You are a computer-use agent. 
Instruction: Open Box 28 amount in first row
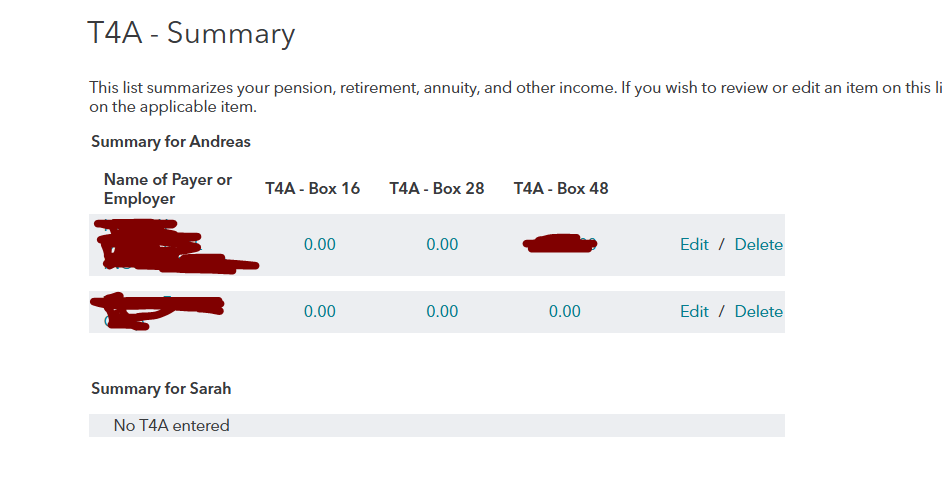[442, 245]
